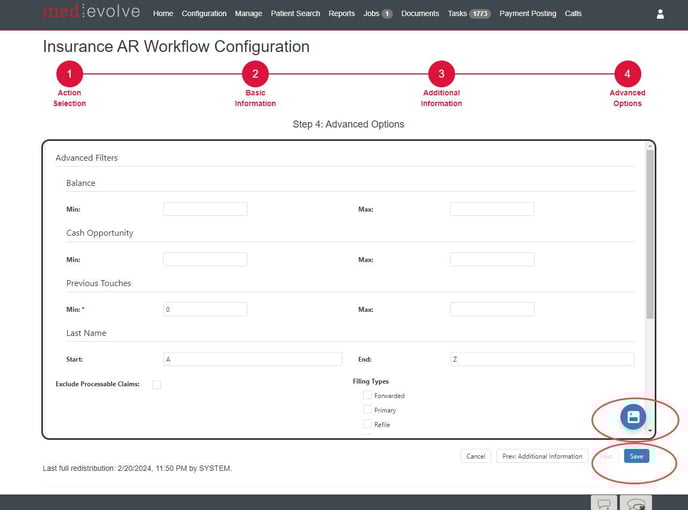Image resolution: width=688 pixels, height=510 pixels.
Task: Open the new chat message icon
Action: [x=604, y=503]
